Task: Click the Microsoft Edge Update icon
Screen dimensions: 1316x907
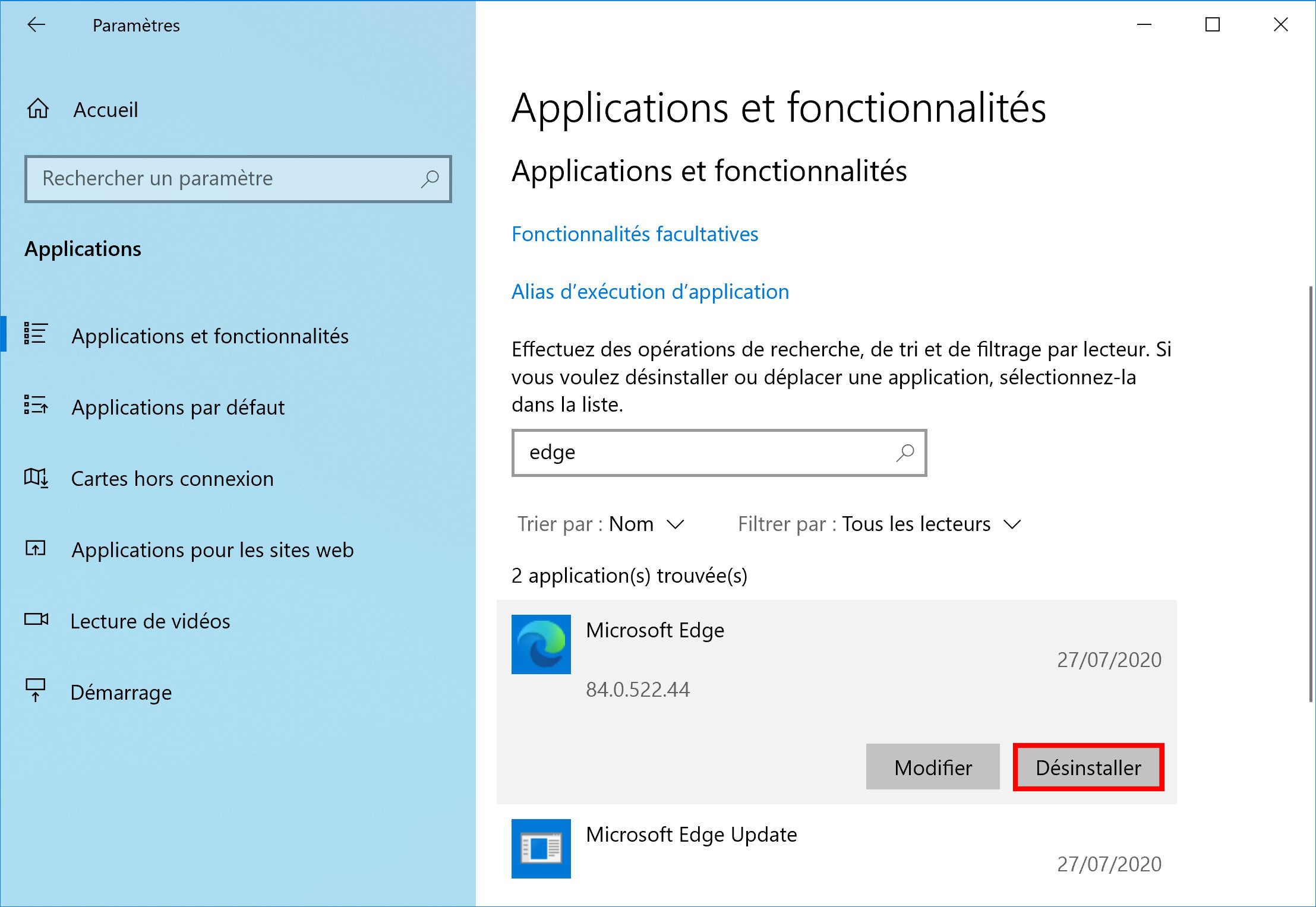Action: click(x=541, y=848)
